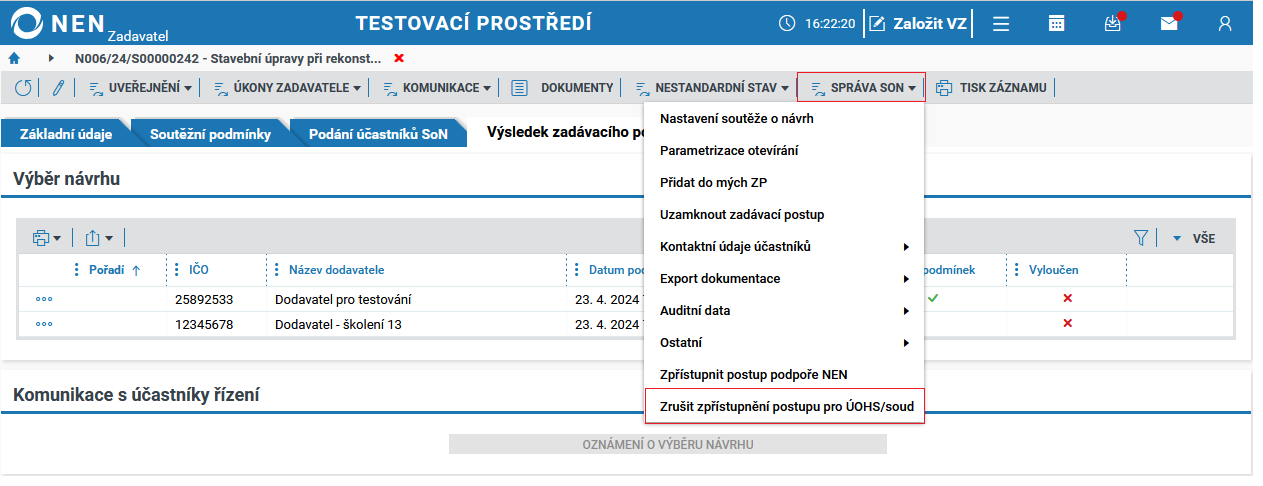Open the inbox tray notifications icon
Screen dimensions: 1263x486
coord(1113,23)
